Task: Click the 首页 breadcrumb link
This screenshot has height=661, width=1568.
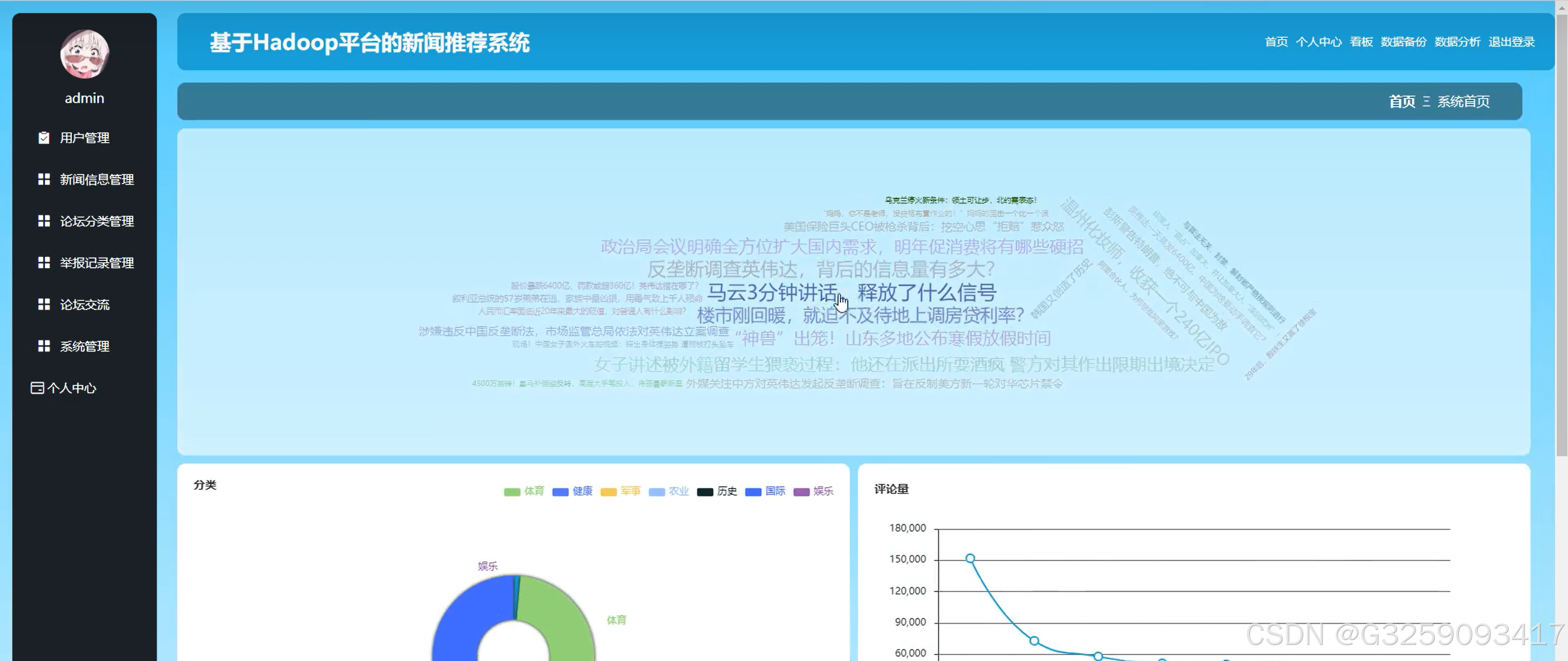Action: [1402, 102]
